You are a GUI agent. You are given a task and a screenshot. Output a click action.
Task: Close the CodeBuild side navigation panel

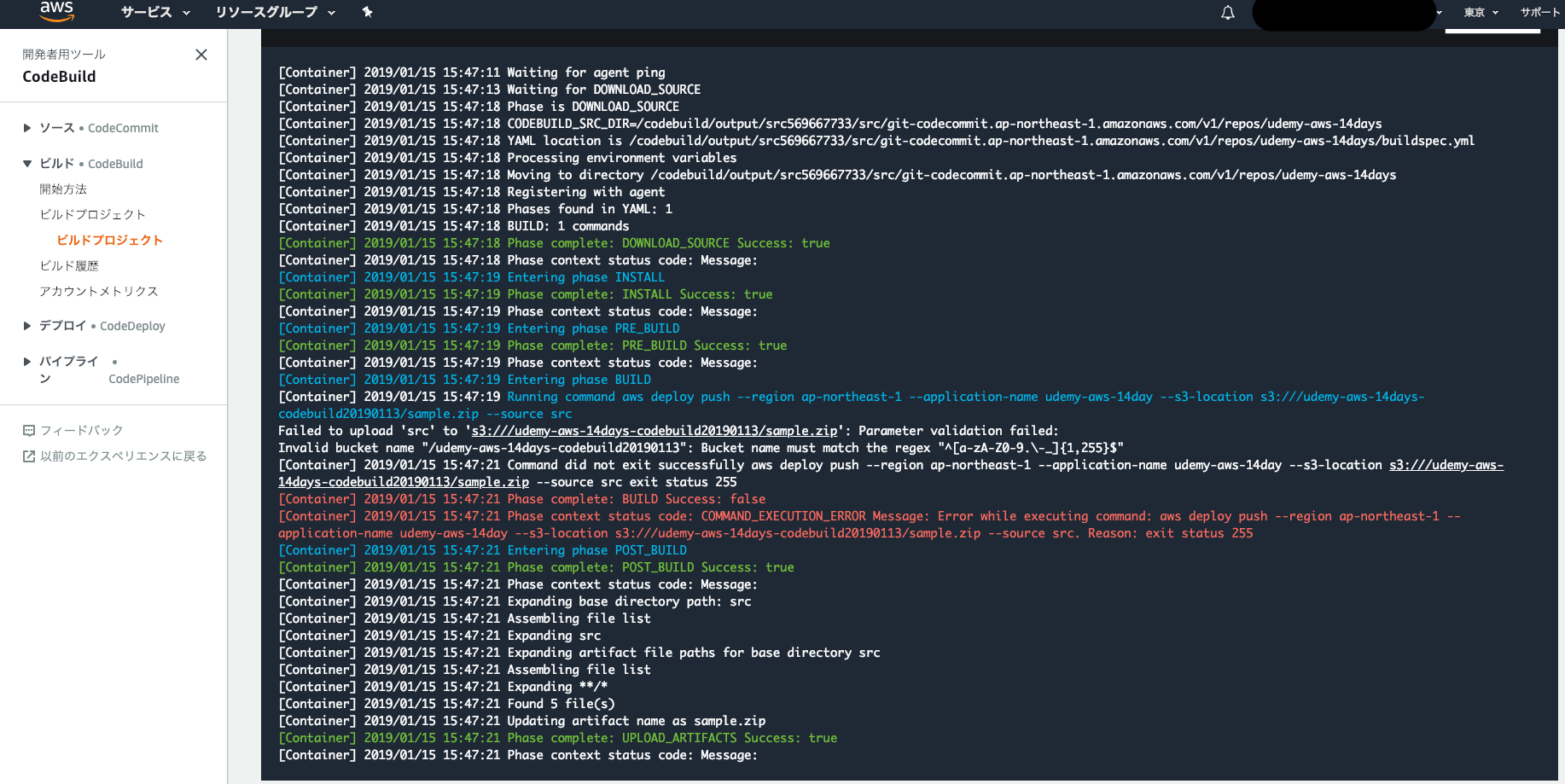tap(201, 55)
